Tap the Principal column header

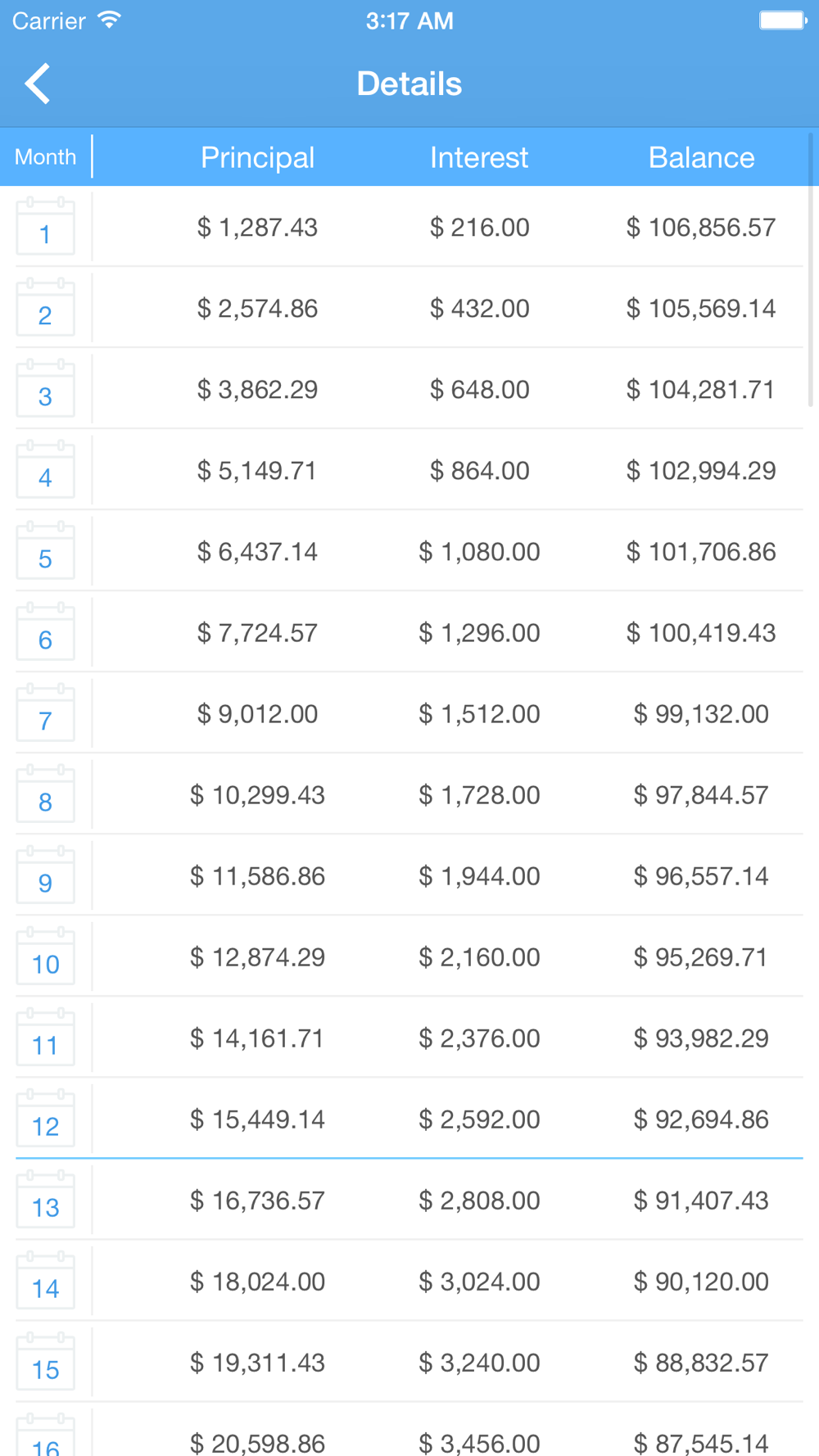(257, 157)
